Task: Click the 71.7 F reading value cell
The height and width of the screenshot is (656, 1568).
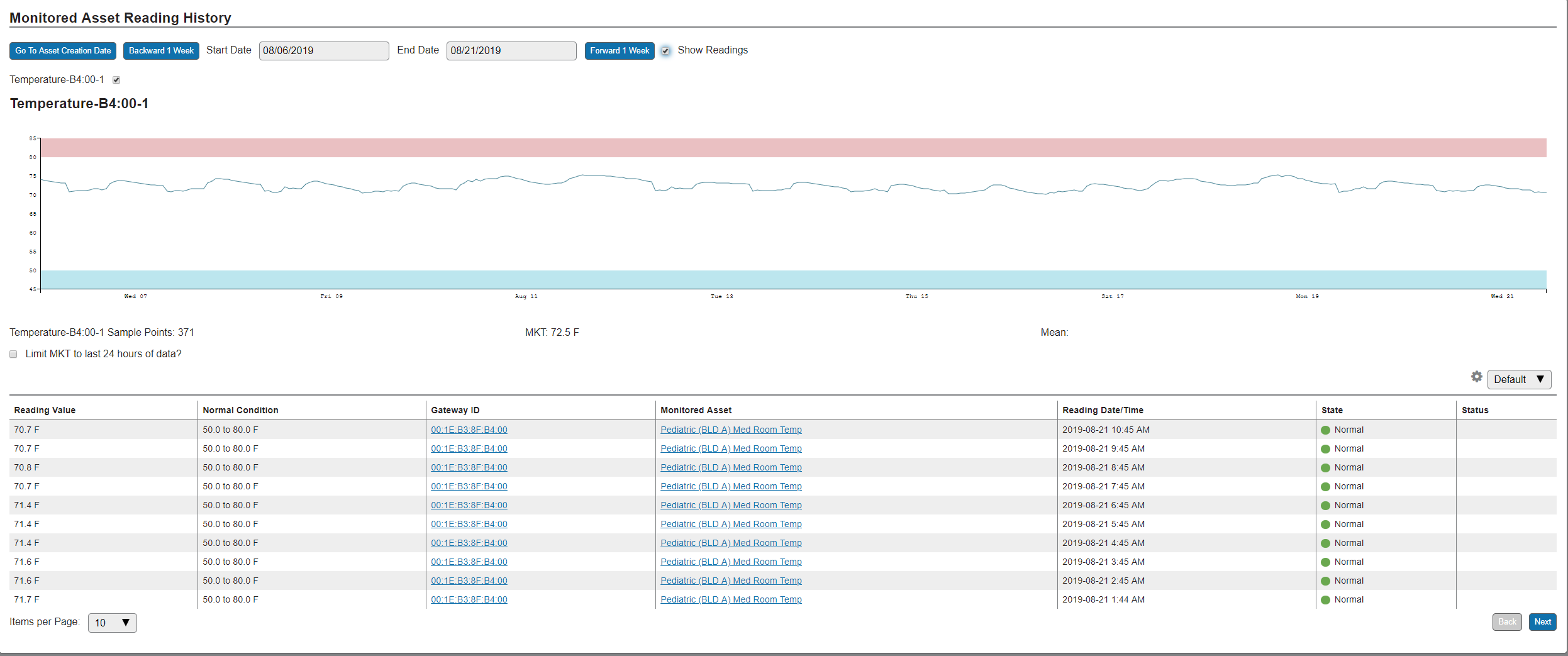Action: pyautogui.click(x=26, y=599)
